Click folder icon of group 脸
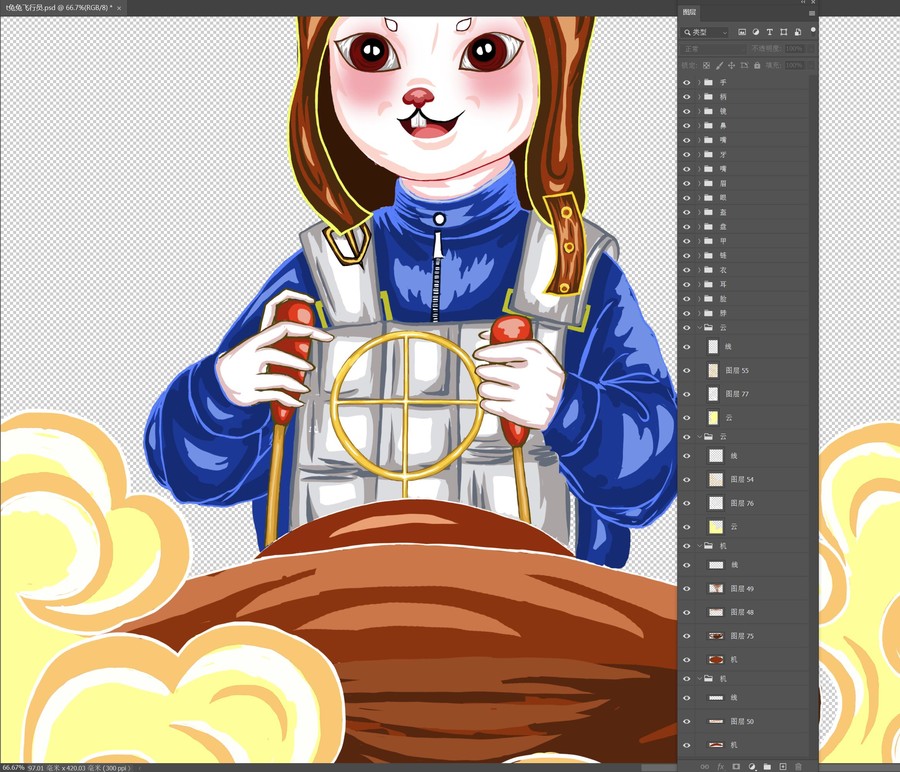This screenshot has height=772, width=900. coord(708,298)
